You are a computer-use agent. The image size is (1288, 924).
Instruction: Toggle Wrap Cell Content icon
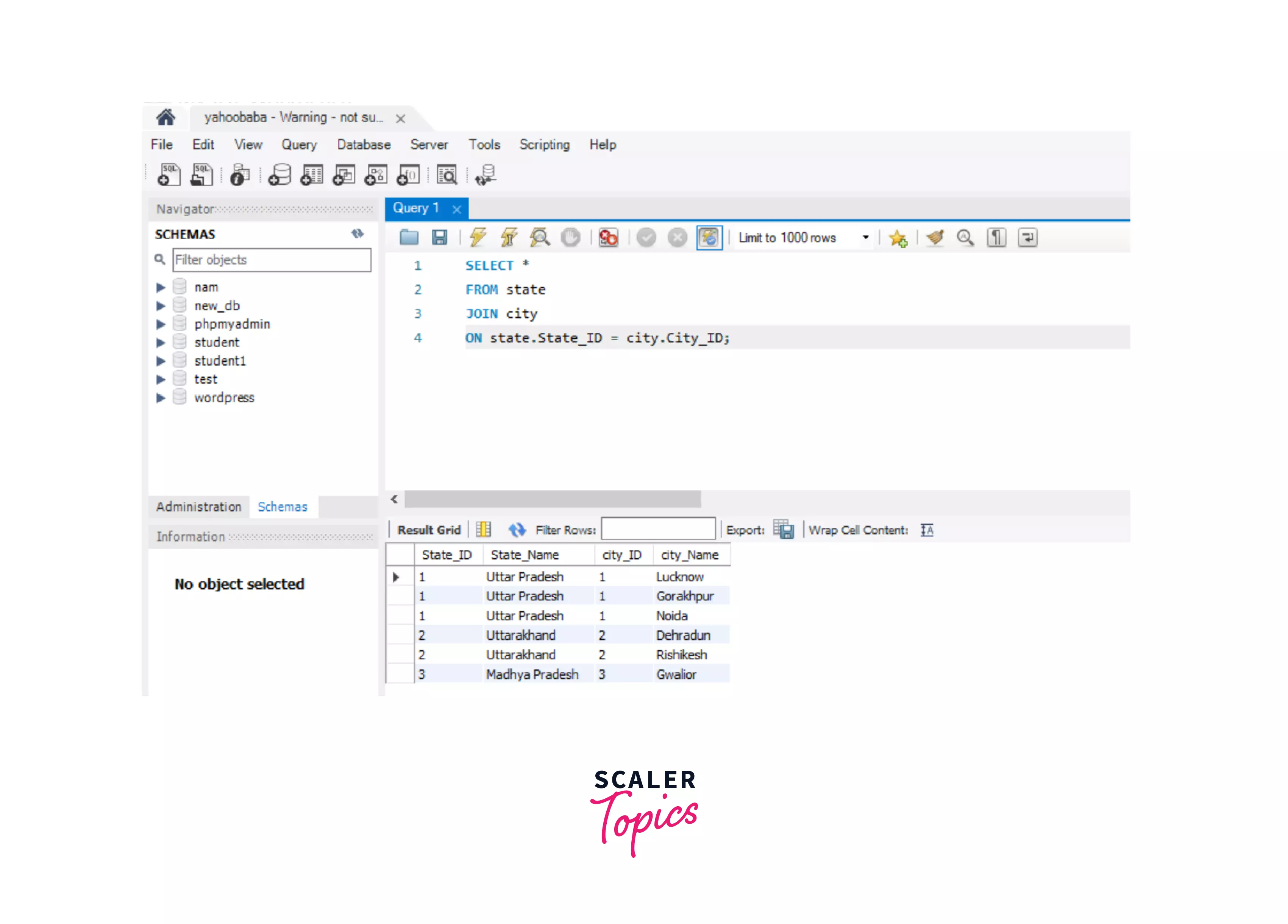(x=927, y=530)
